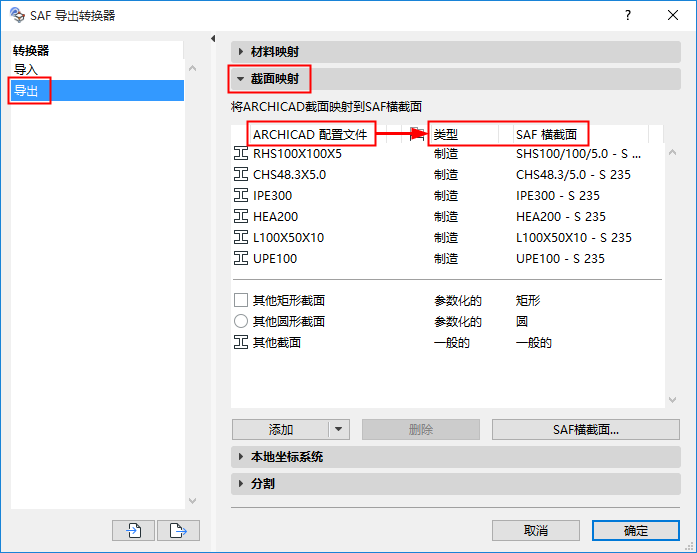Click the profile icon beside IPE300
The height and width of the screenshot is (553, 697).
(241, 196)
